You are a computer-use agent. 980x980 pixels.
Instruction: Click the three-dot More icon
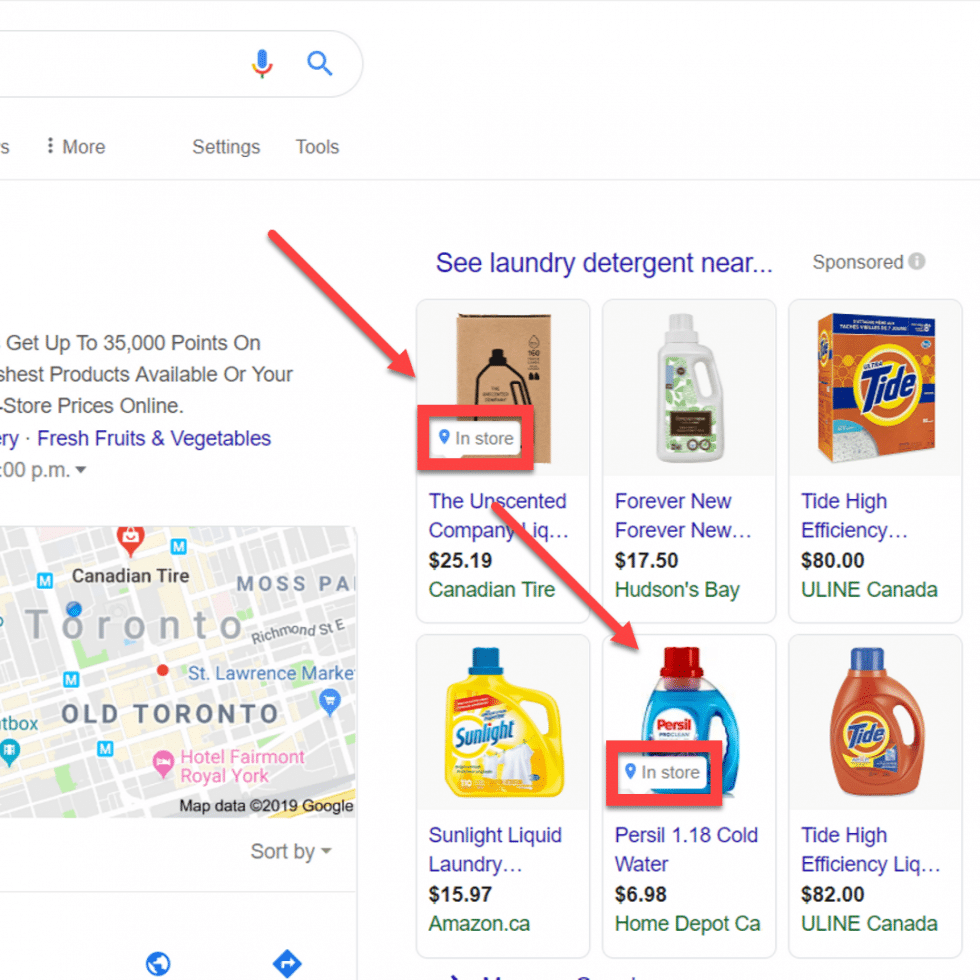(50, 146)
